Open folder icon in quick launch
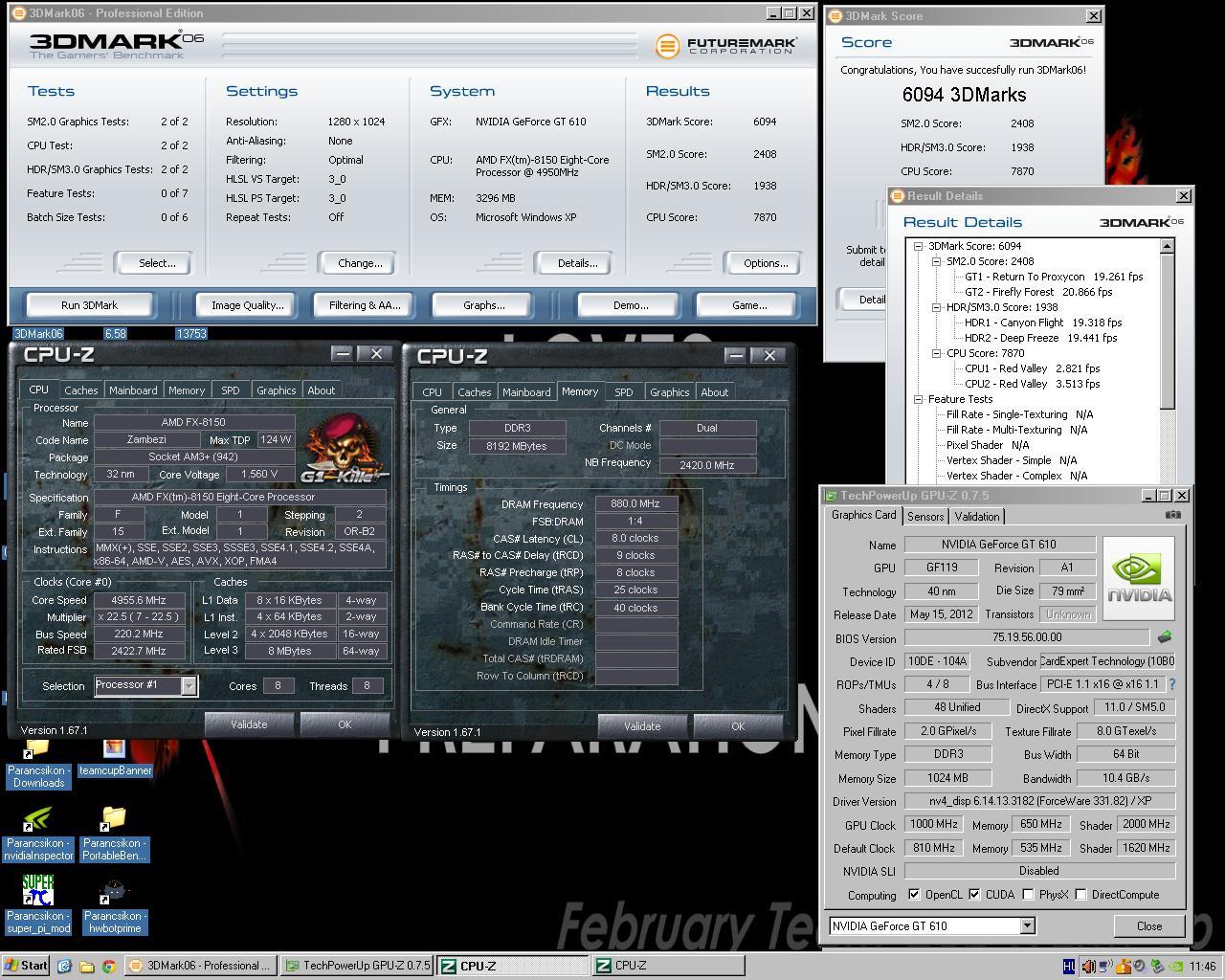 [x=86, y=966]
